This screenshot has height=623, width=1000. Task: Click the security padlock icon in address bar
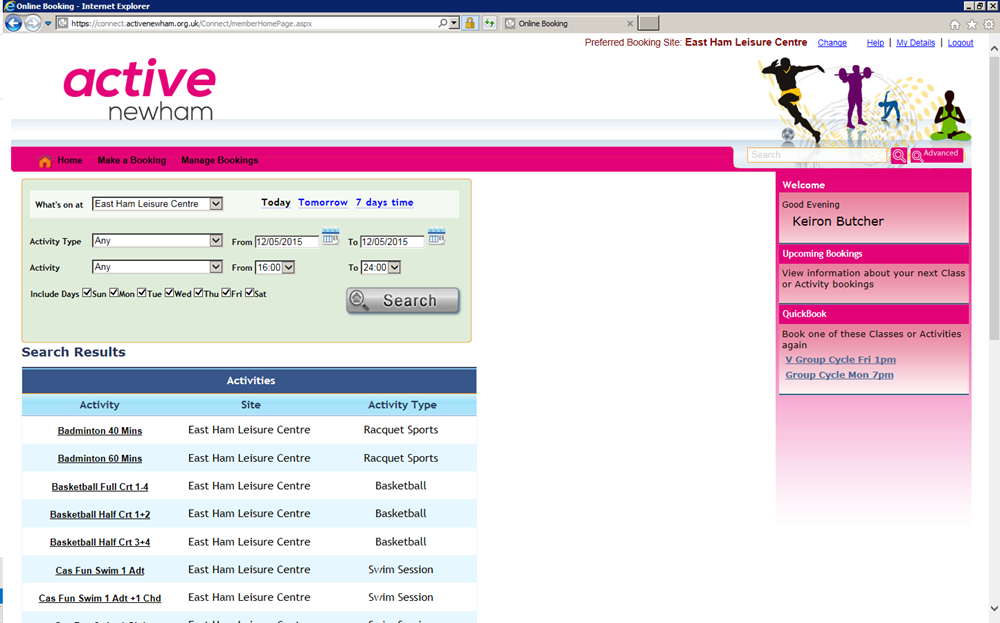tap(470, 24)
